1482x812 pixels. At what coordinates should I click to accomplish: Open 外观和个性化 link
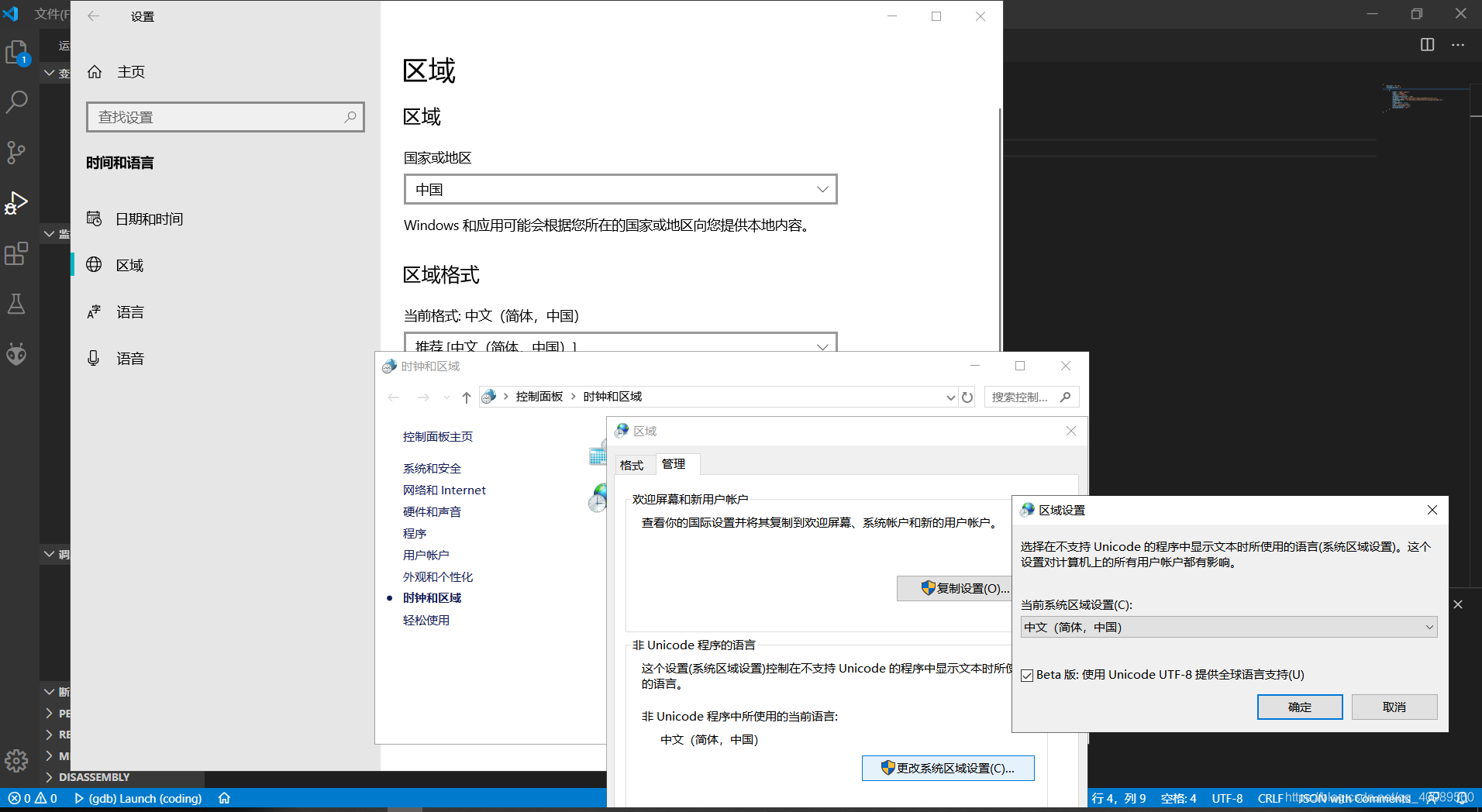pos(438,577)
